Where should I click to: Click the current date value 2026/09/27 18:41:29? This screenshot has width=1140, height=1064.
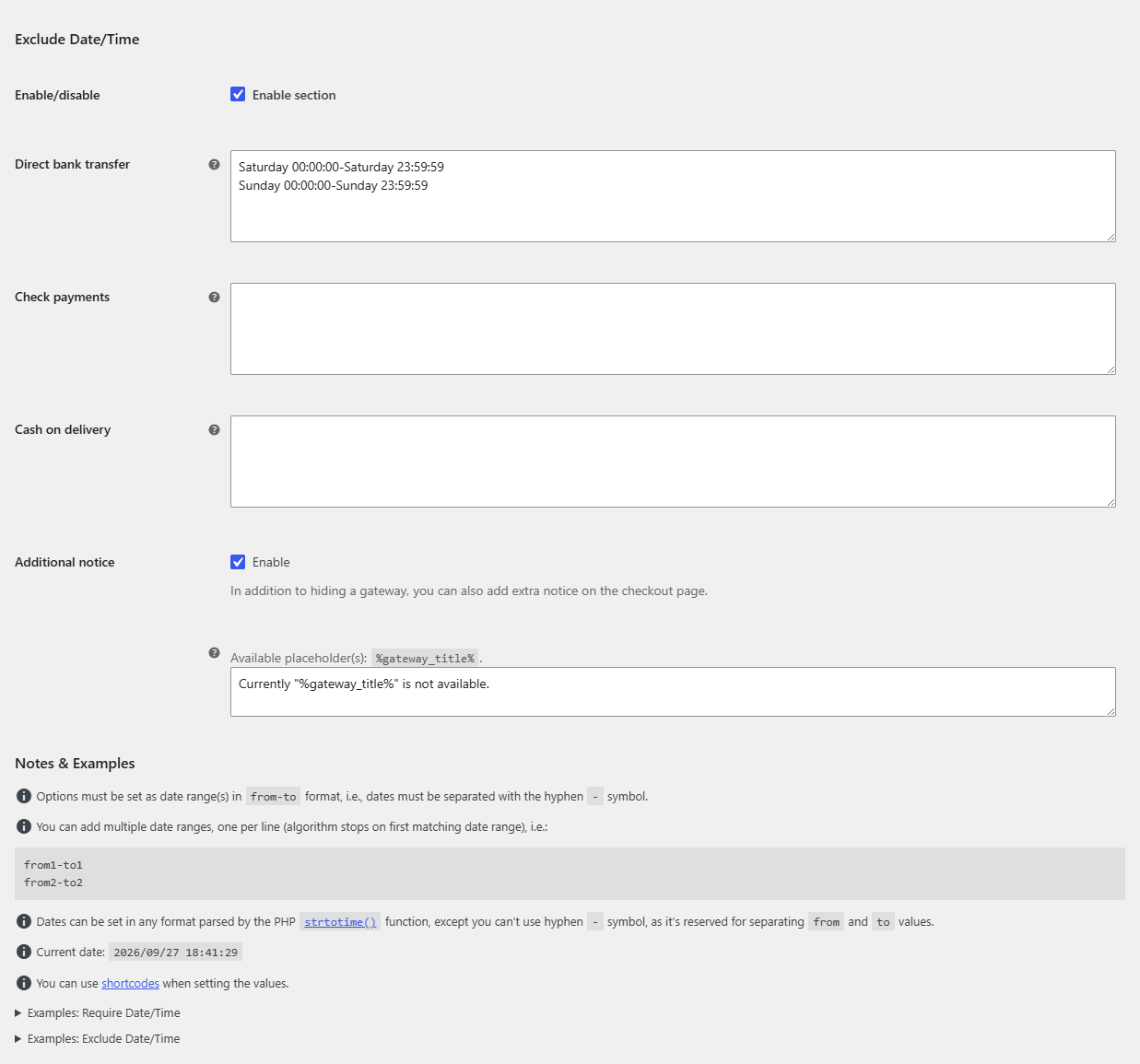pyautogui.click(x=175, y=953)
